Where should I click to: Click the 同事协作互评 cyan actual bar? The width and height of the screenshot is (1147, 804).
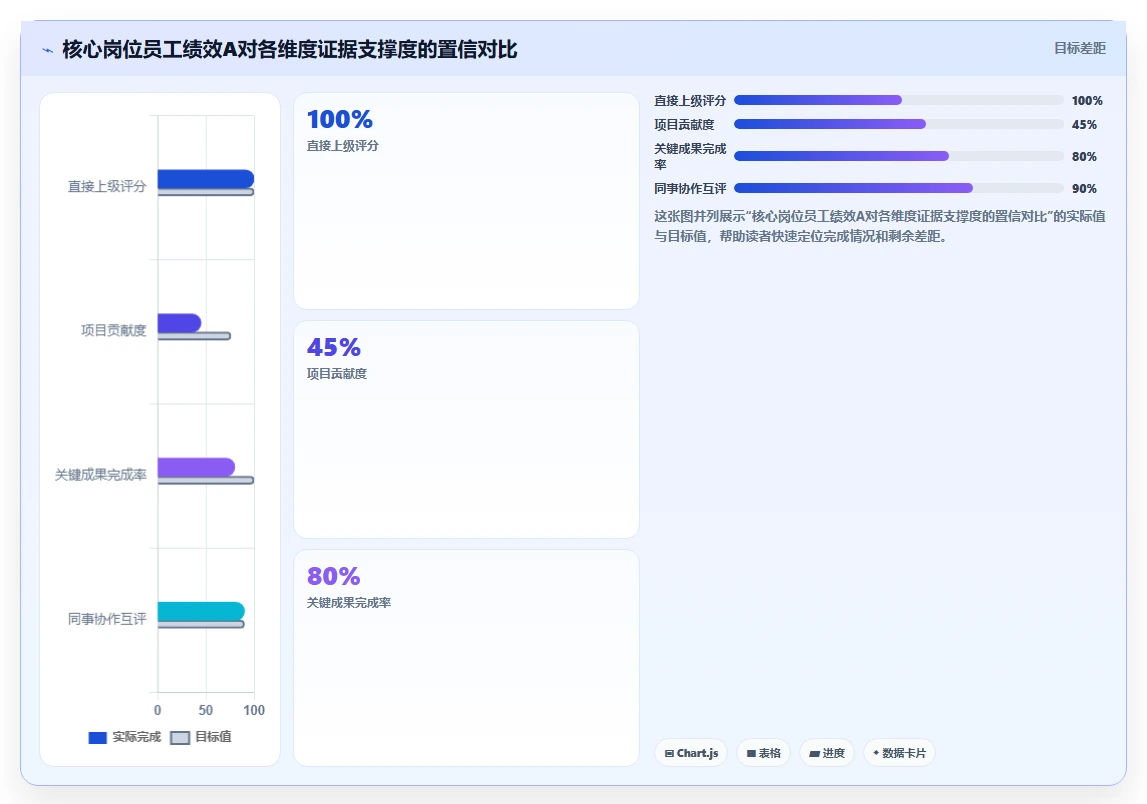201,612
